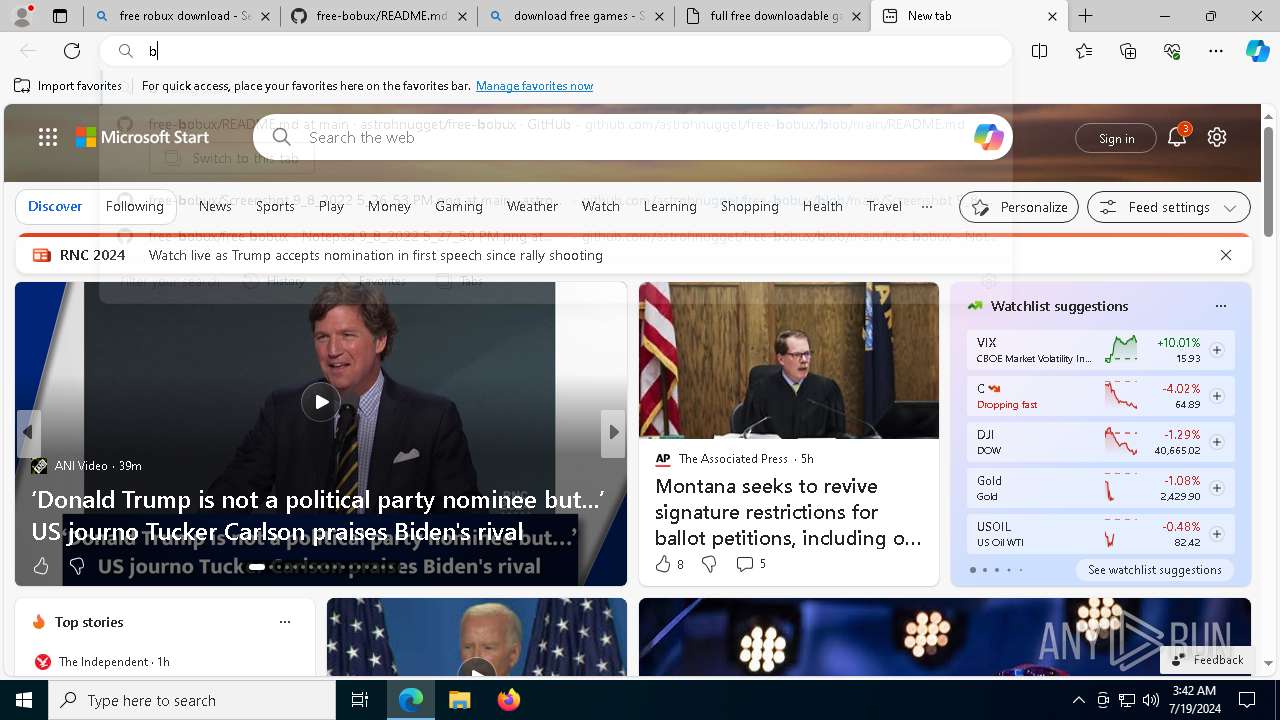Click the Copilot icon in web search box
1280x720 pixels.
pos(988,137)
